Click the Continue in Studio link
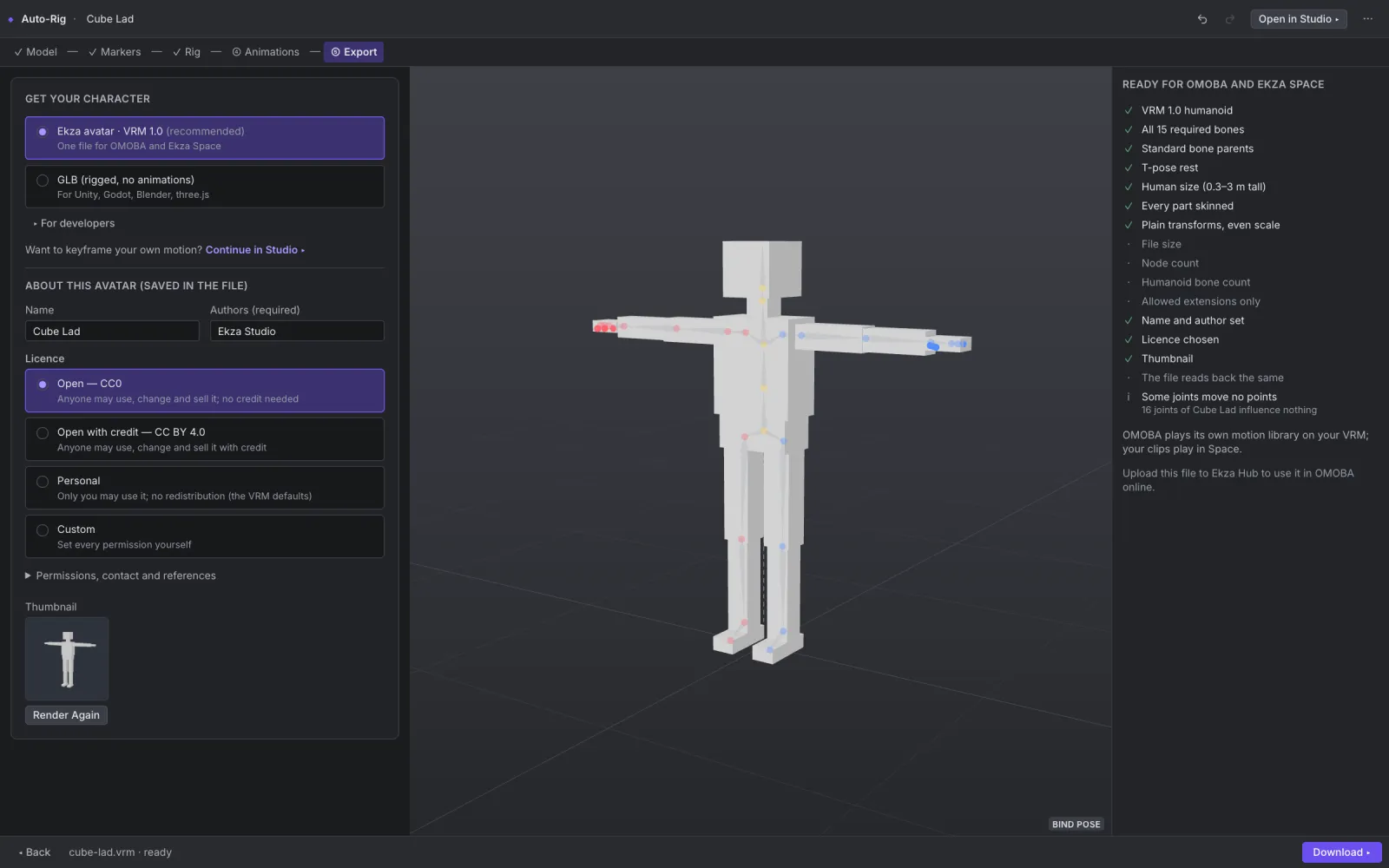1389x868 pixels. point(254,250)
